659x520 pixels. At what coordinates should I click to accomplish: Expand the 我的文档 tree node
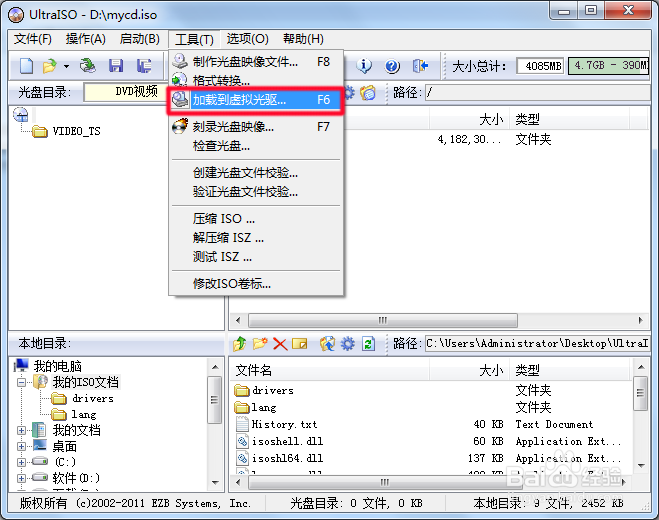pyautogui.click(x=21, y=430)
